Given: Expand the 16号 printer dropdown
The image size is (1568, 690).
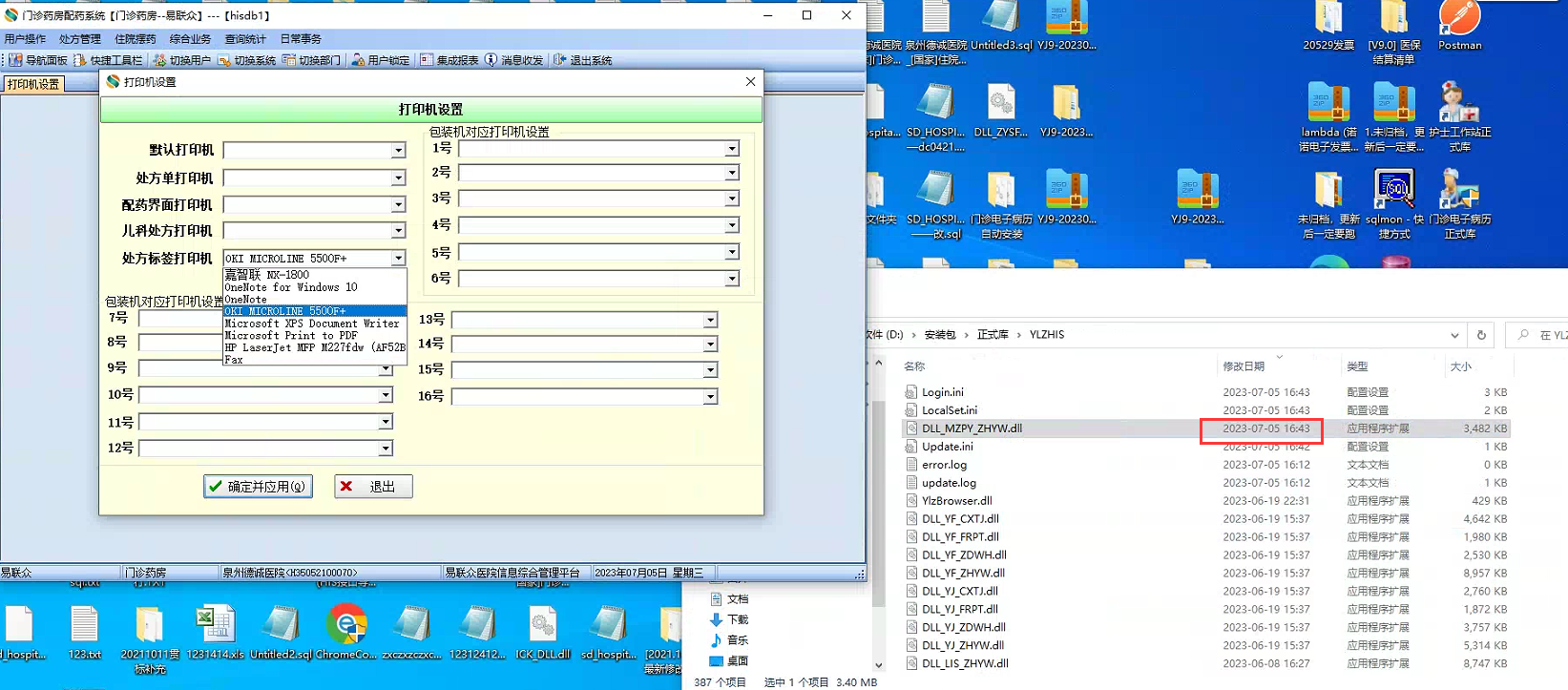Looking at the screenshot, I should 710,396.
